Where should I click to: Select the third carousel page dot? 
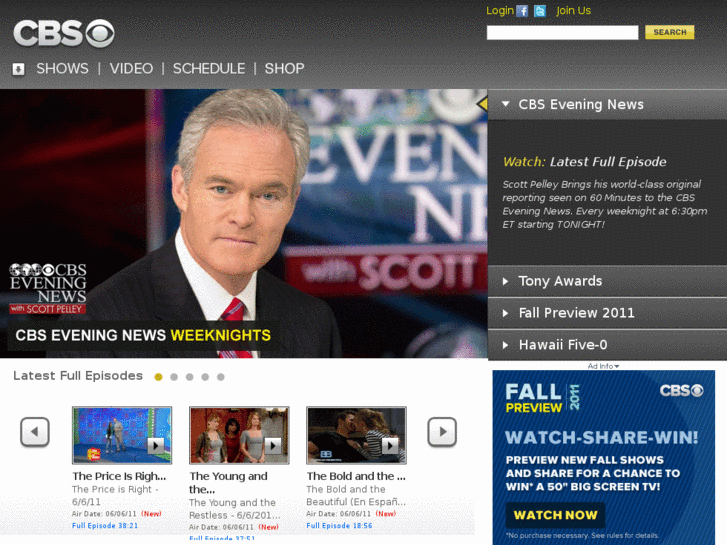[x=190, y=377]
